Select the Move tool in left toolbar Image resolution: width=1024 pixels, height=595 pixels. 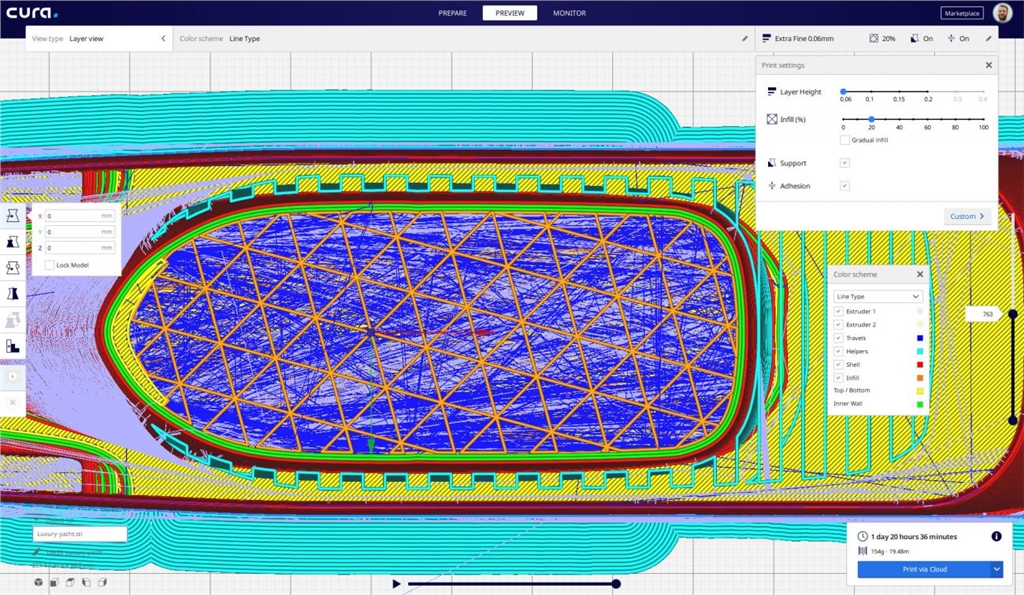[14, 216]
